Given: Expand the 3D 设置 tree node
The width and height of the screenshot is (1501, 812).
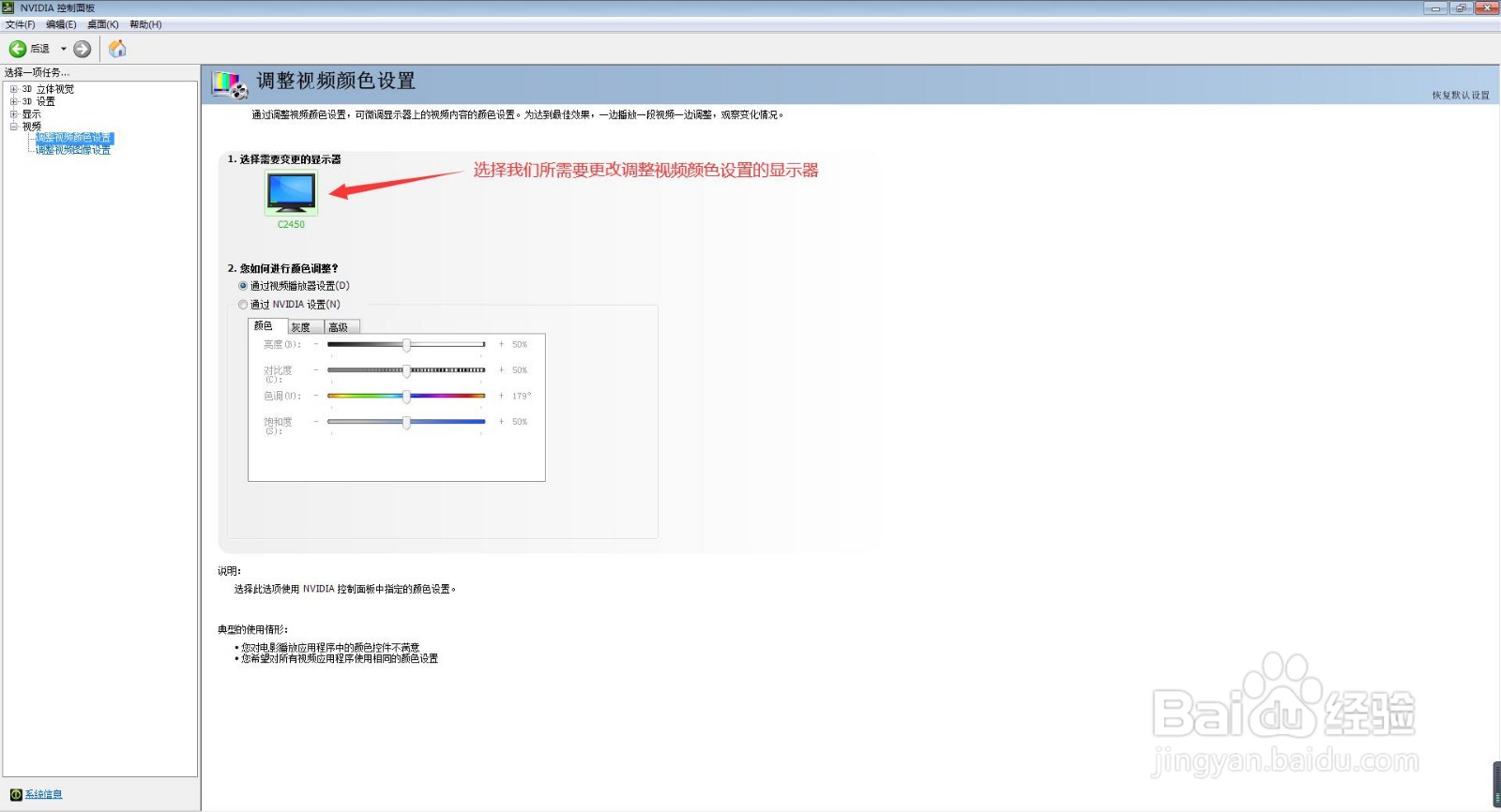Looking at the screenshot, I should pos(14,101).
